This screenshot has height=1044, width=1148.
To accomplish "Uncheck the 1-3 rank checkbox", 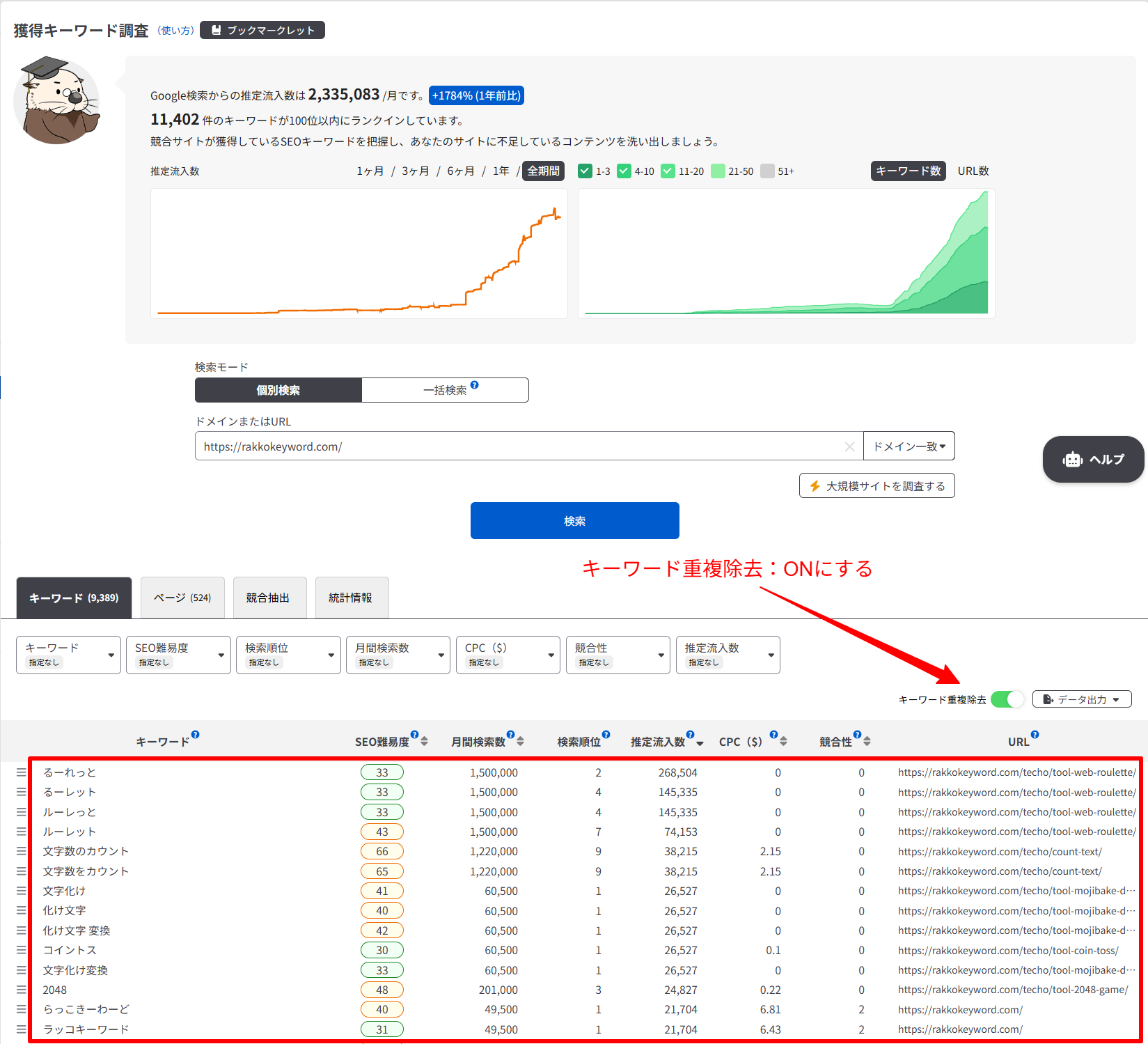I will click(585, 171).
